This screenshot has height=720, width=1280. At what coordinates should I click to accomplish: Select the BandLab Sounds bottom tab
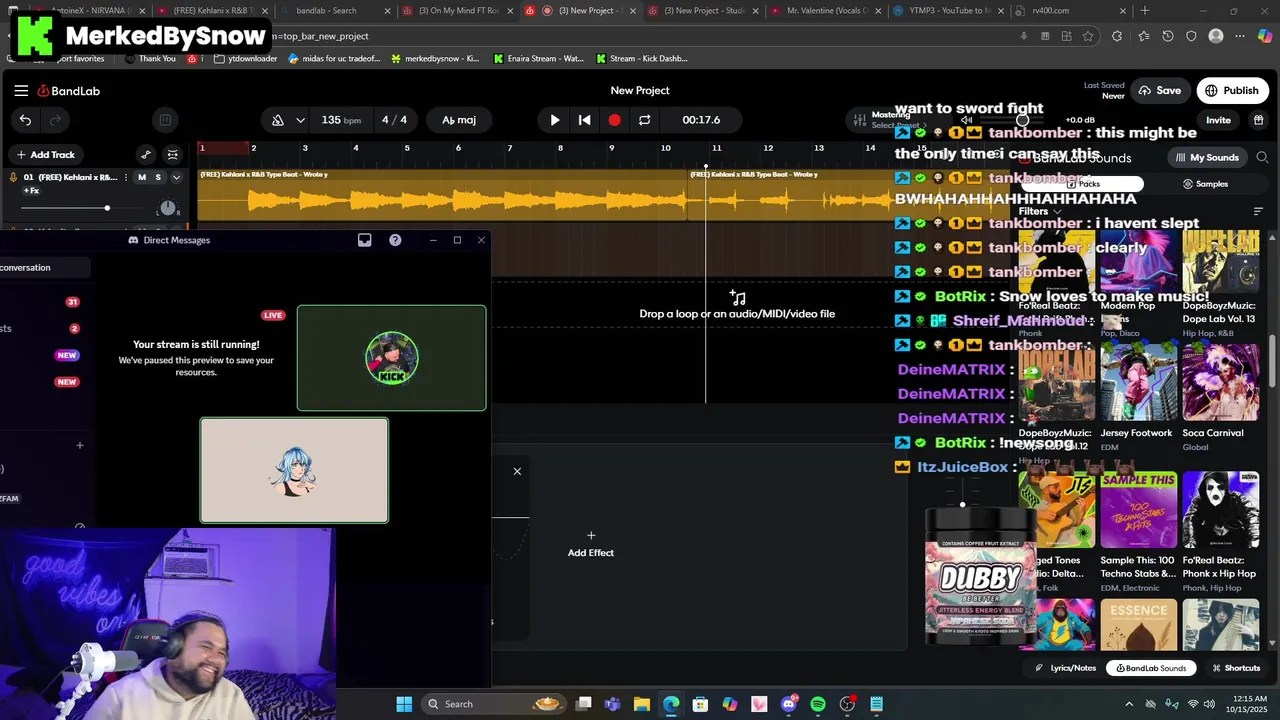point(1152,668)
